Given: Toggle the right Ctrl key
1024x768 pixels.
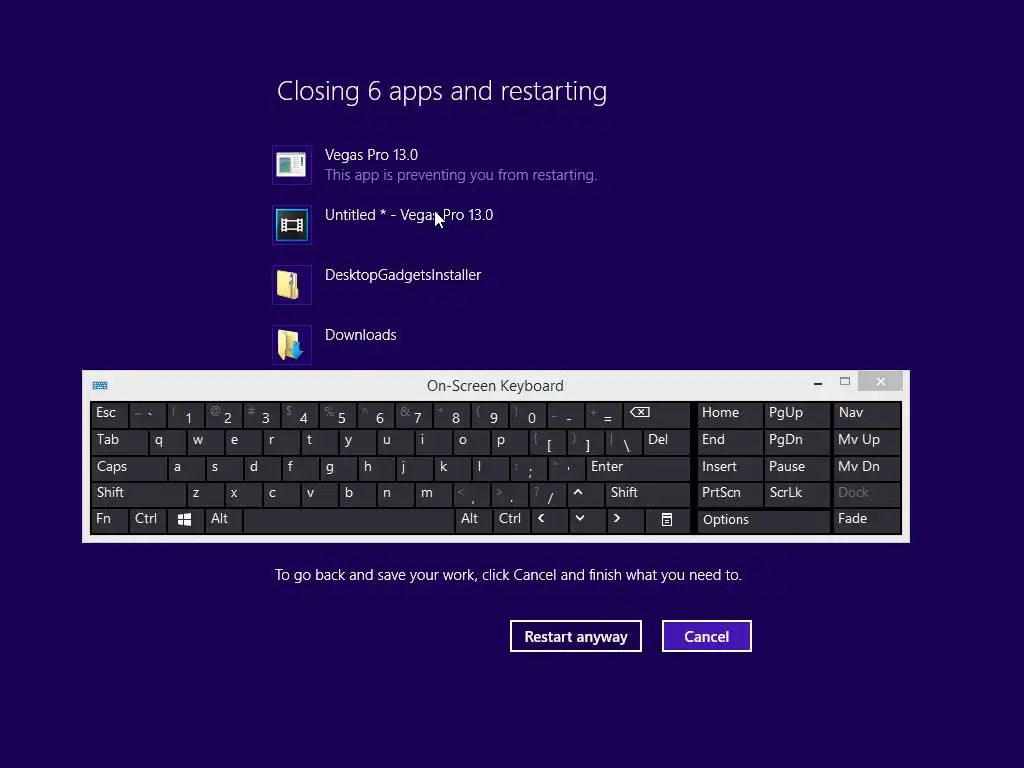Looking at the screenshot, I should 511,520.
